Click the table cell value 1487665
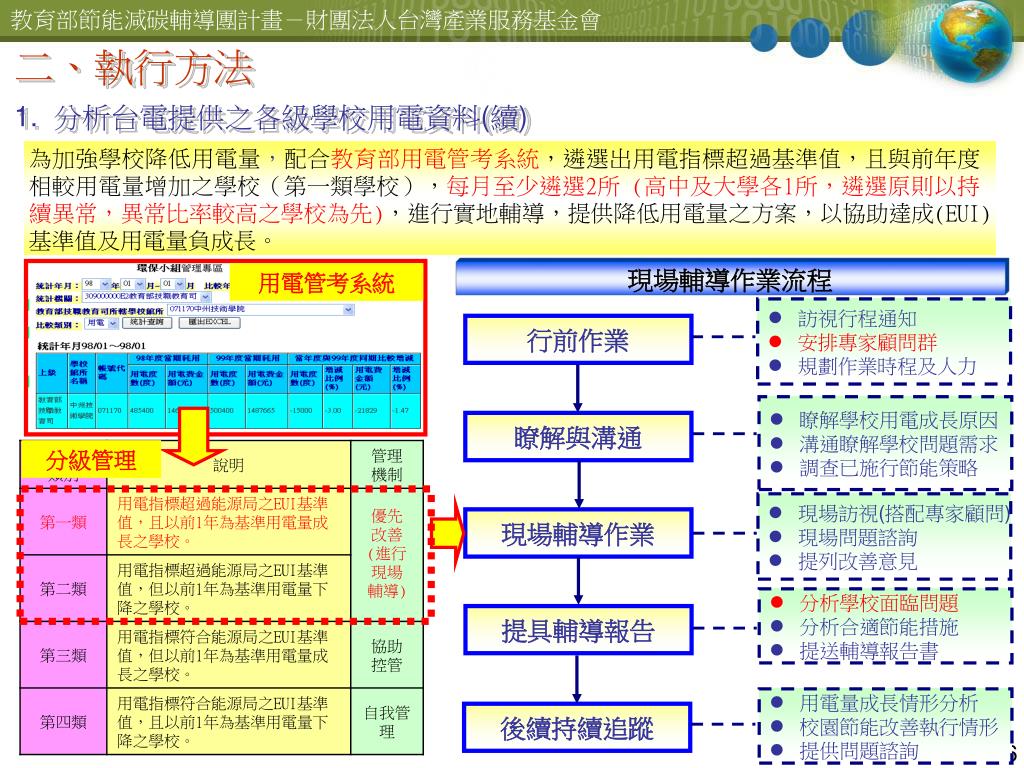 point(261,410)
